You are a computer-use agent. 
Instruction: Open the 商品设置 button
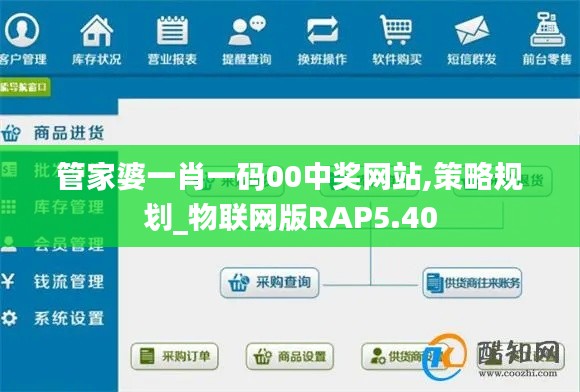tap(290, 356)
